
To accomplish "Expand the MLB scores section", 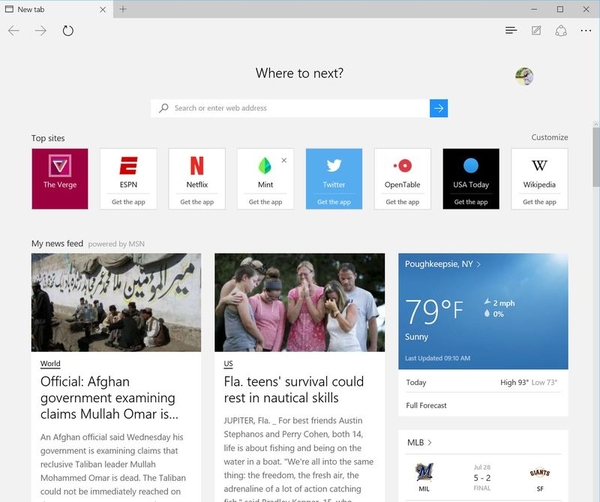I will coord(420,441).
